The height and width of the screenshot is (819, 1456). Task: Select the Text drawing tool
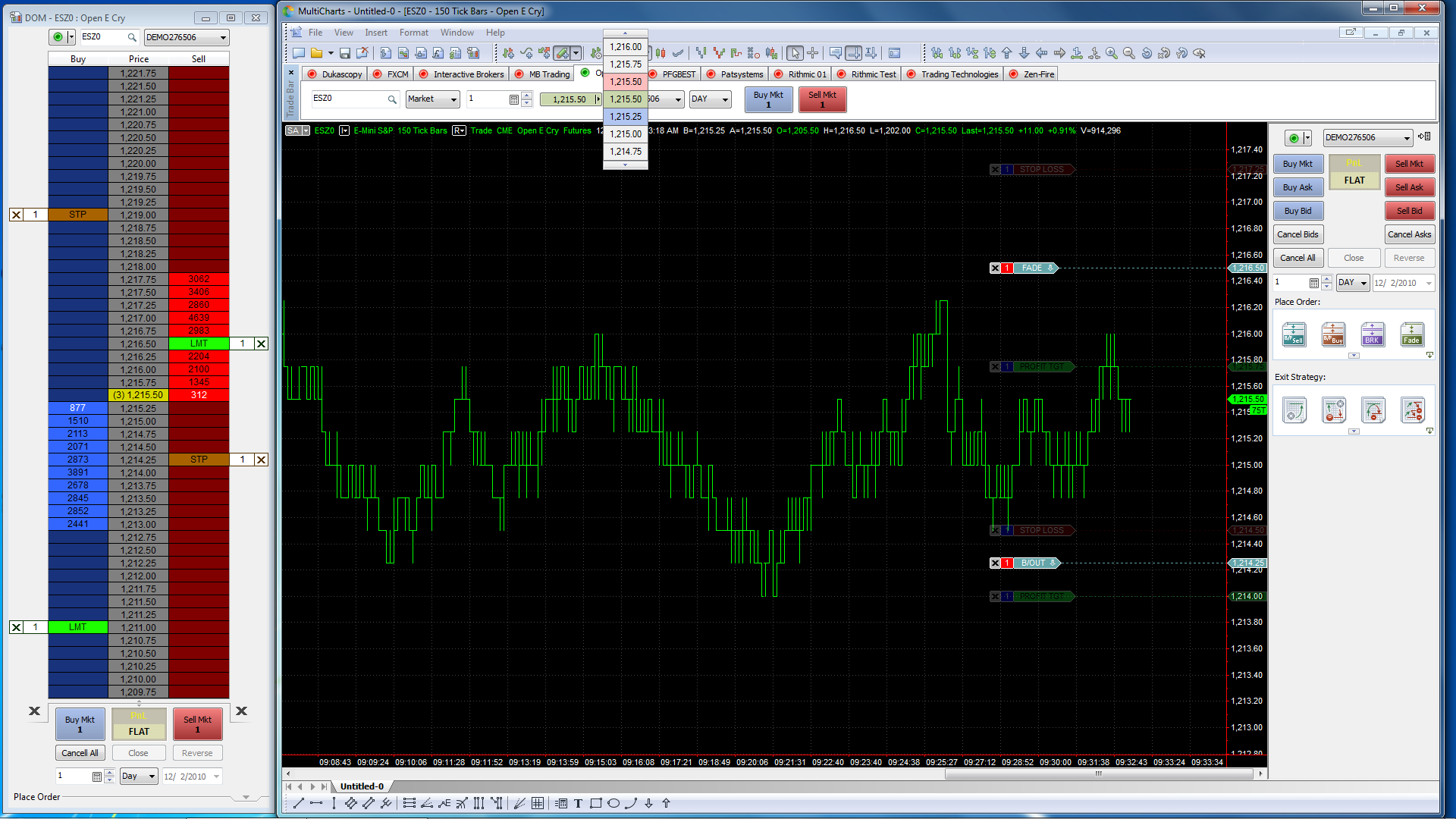tap(578, 803)
